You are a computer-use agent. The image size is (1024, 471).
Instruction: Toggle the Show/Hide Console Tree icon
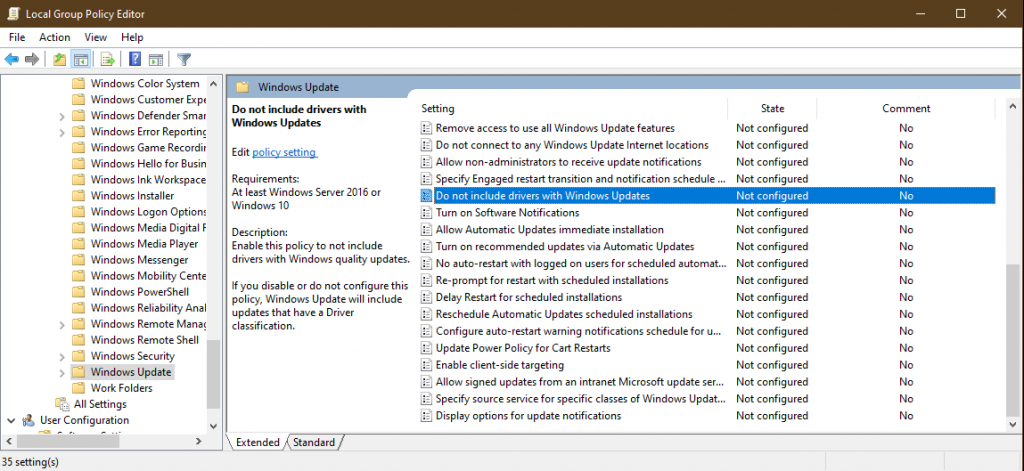(x=81, y=60)
